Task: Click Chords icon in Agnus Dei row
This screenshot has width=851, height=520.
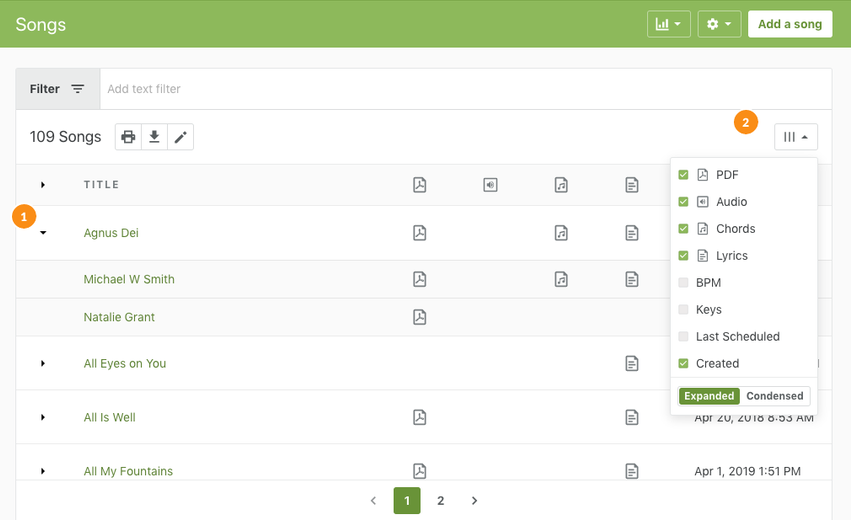Action: coord(561,233)
